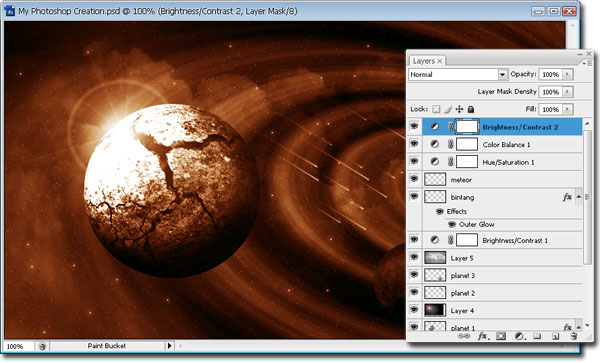
Task: Expand effects arrow on planet 1 layer
Action: click(579, 327)
